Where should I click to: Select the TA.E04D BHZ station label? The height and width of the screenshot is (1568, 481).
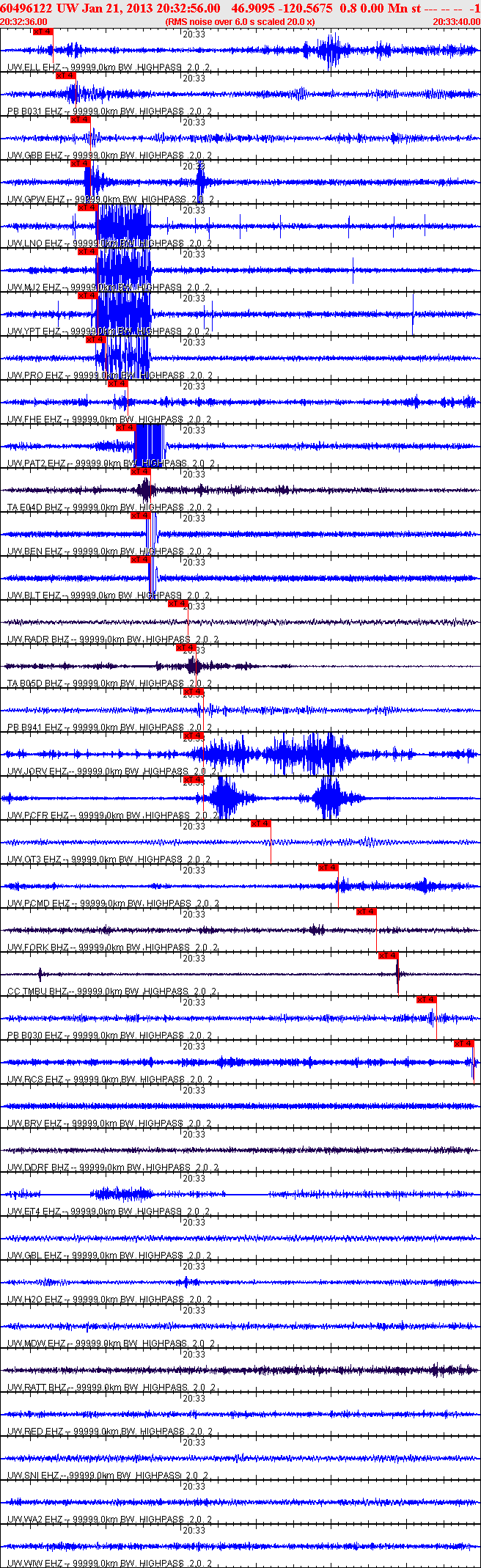click(x=35, y=508)
